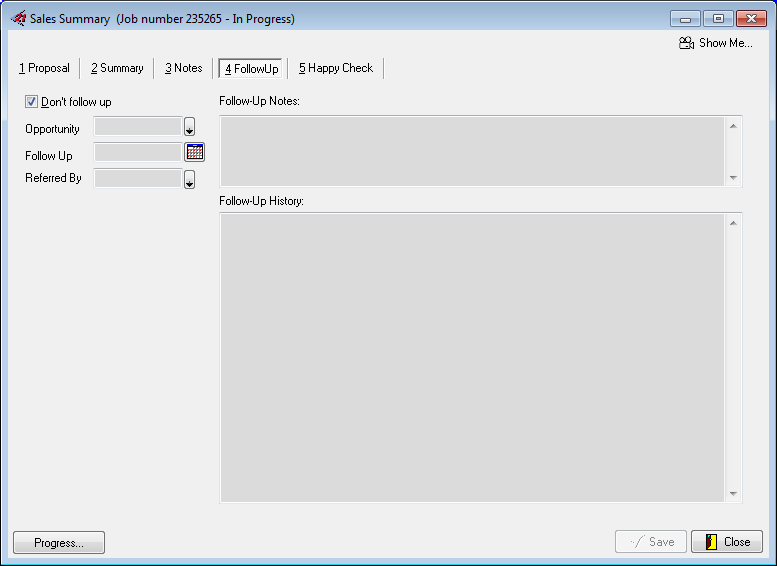Image resolution: width=777 pixels, height=566 pixels.
Task: Click inside the Follow-Up Notes text area
Action: 472,151
